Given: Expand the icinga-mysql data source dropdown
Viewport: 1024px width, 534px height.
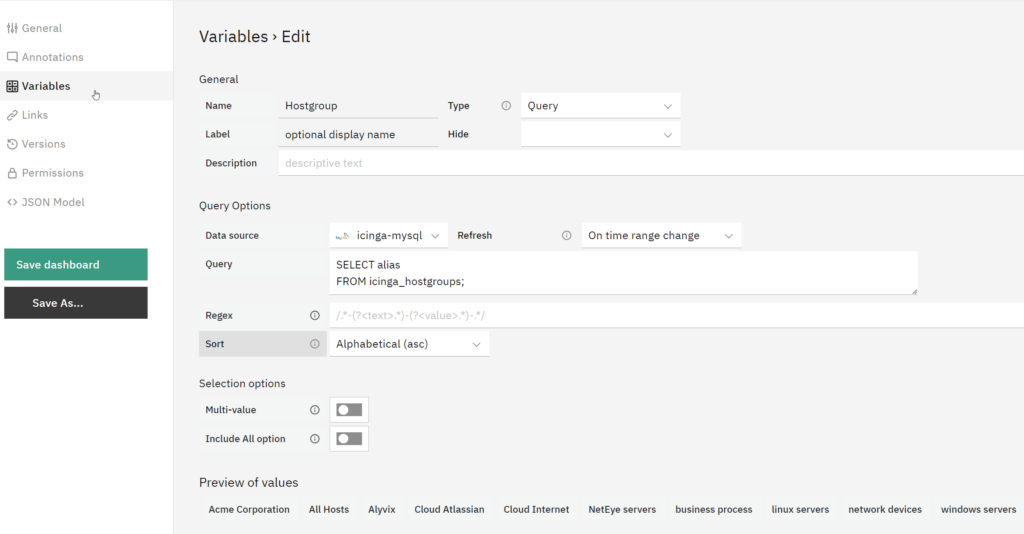Looking at the screenshot, I should point(389,236).
